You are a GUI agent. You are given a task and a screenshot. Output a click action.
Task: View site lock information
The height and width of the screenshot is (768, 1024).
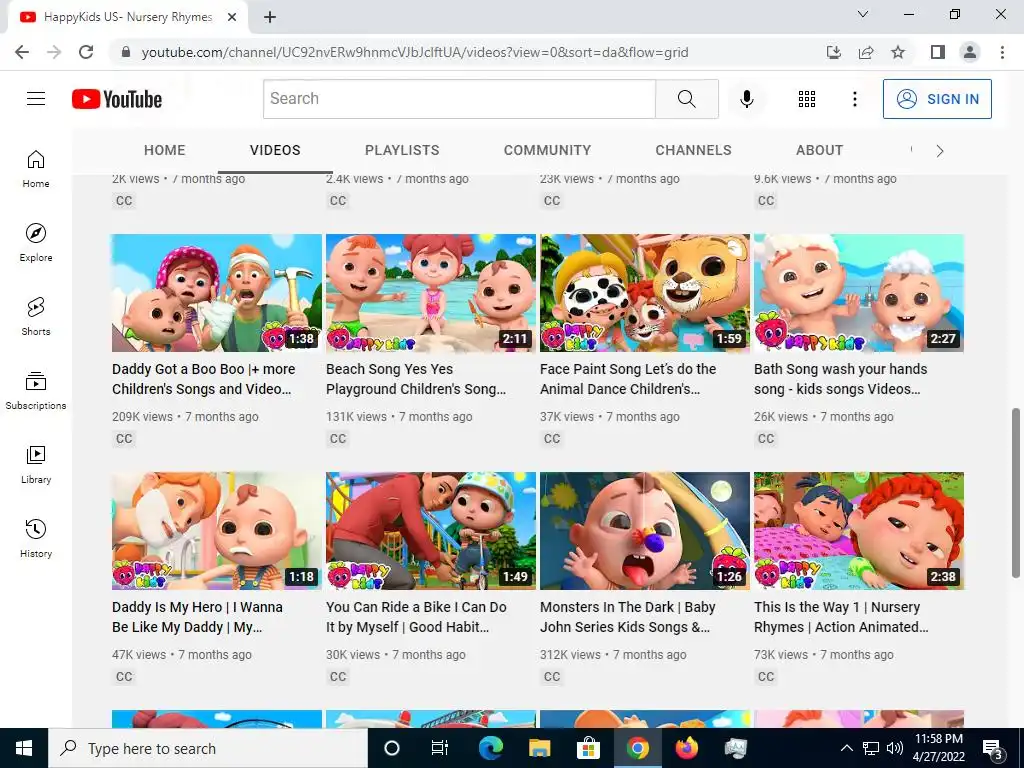coord(126,52)
